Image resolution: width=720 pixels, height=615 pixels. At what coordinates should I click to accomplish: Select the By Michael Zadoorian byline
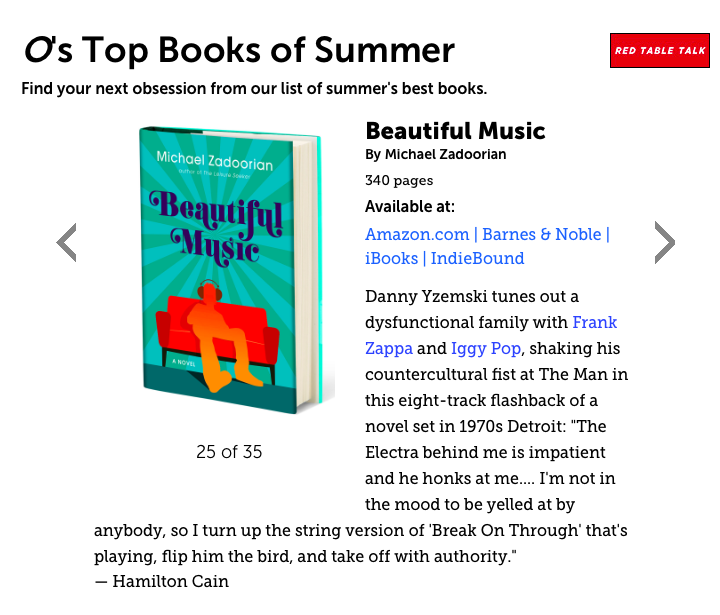(x=435, y=155)
